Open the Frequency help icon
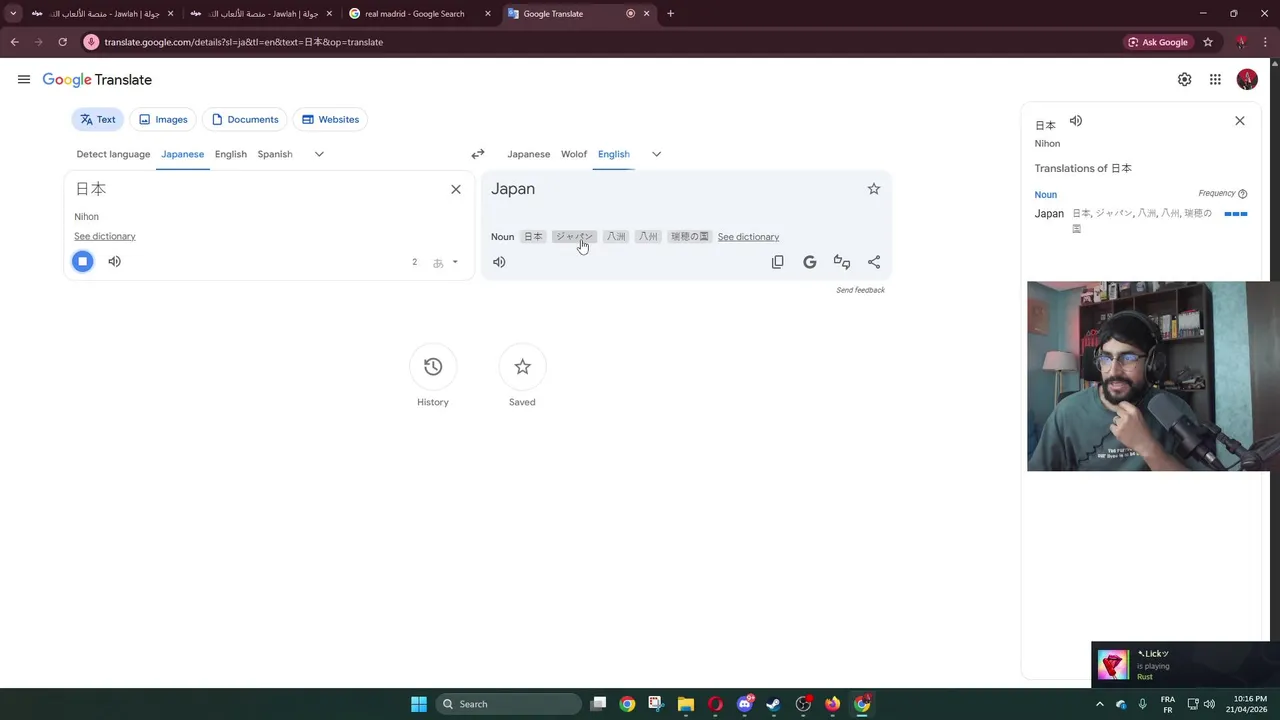Screen dimensions: 1280x720 click(1243, 194)
